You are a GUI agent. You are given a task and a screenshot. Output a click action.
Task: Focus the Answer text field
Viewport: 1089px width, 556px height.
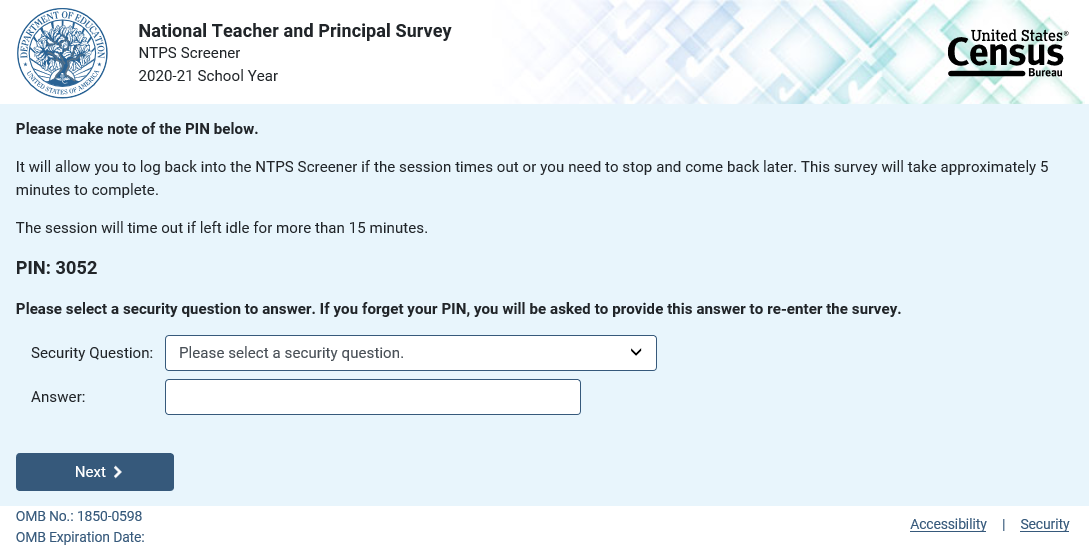(372, 397)
